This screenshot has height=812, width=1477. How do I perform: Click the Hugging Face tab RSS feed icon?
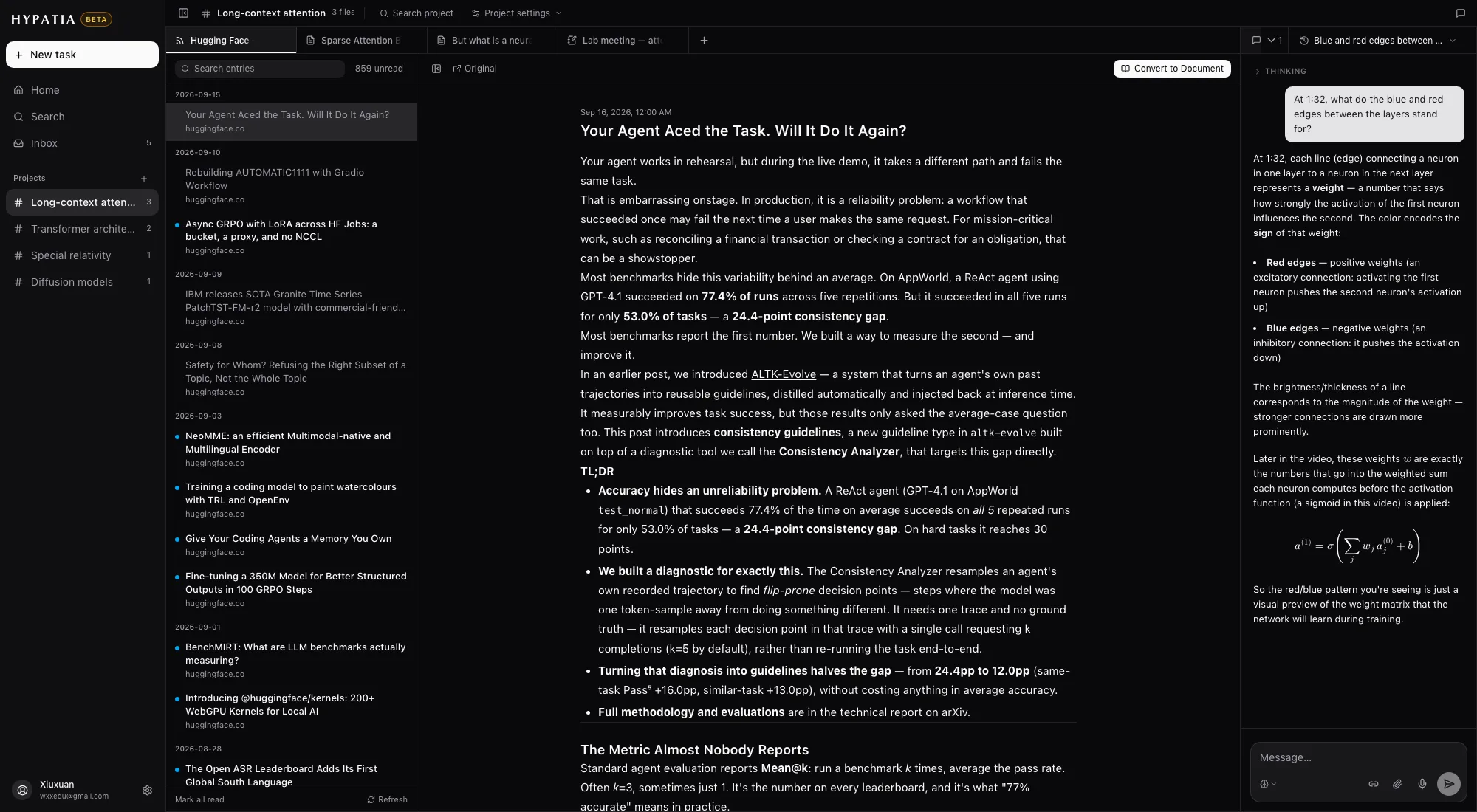coord(179,41)
